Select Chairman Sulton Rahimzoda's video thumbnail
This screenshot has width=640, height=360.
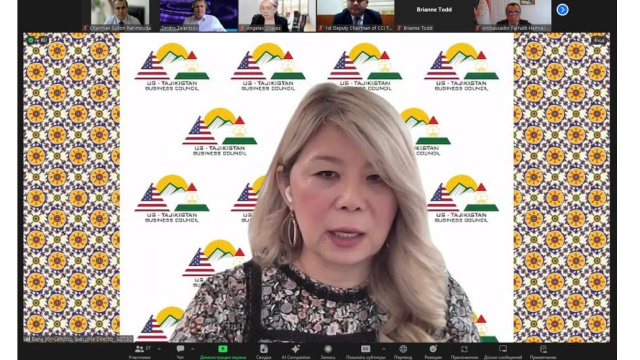click(120, 16)
